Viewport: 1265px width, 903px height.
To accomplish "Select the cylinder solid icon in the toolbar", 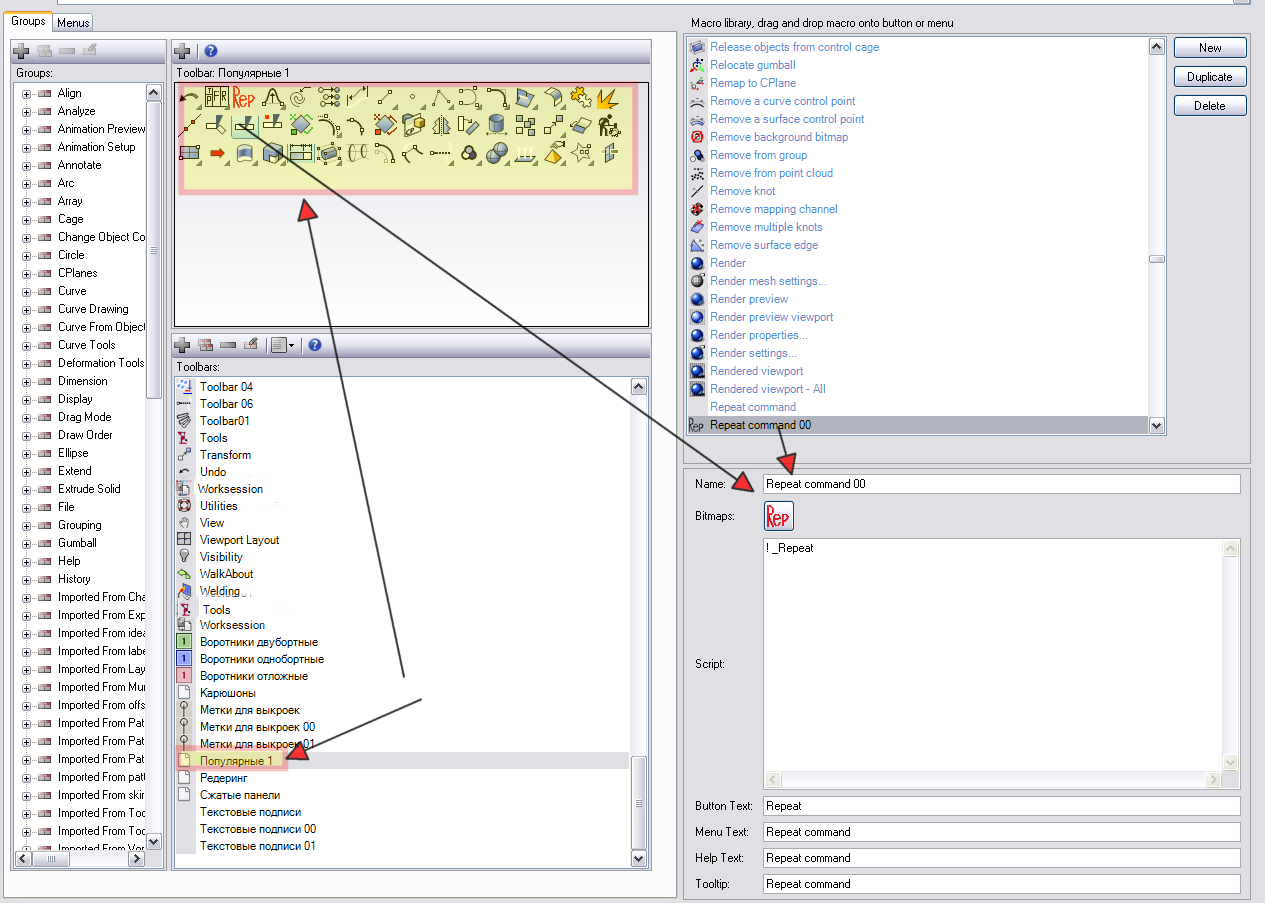I will pyautogui.click(x=496, y=125).
